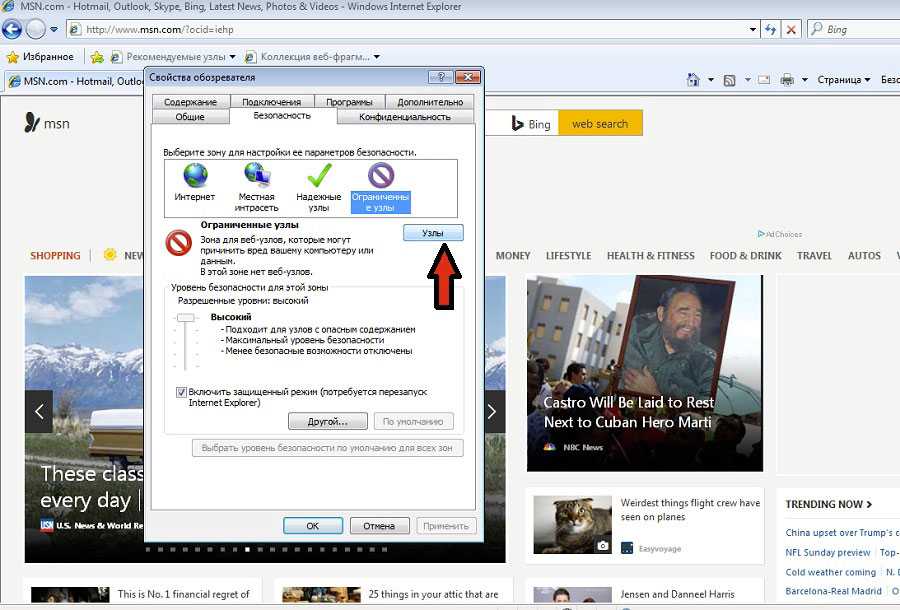
Task: Click the Home icon in command bar
Action: click(693, 80)
